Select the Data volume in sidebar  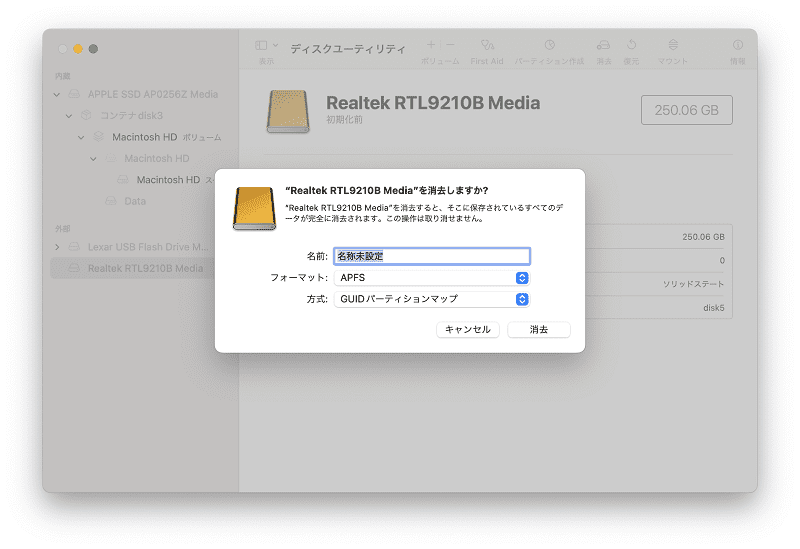point(135,201)
